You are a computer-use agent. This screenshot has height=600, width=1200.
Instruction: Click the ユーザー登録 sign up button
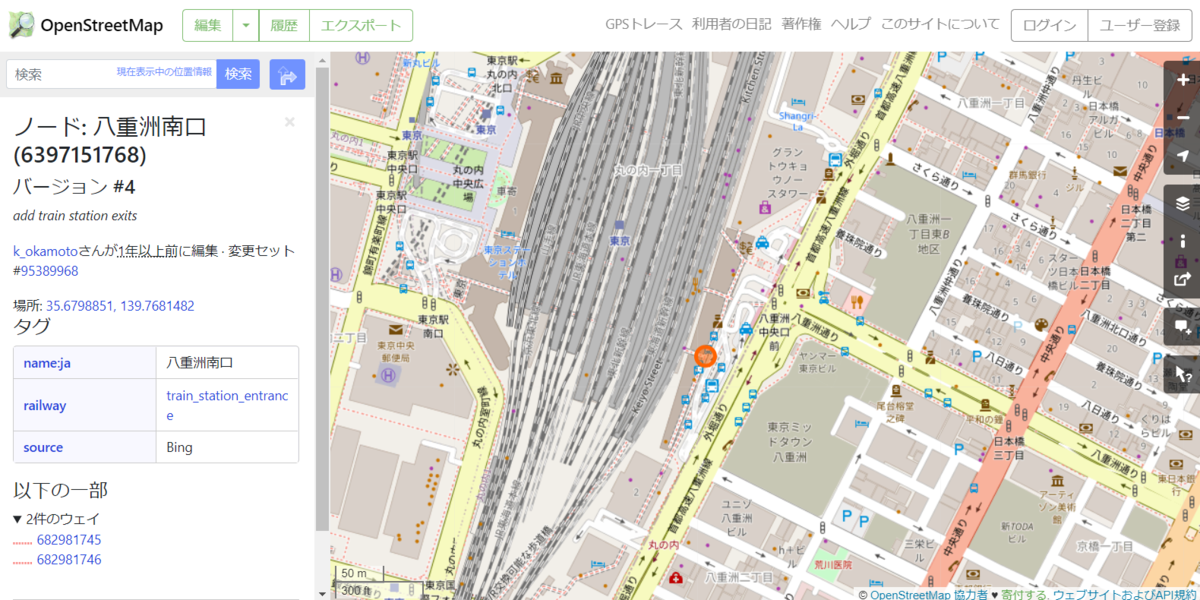coord(1140,26)
